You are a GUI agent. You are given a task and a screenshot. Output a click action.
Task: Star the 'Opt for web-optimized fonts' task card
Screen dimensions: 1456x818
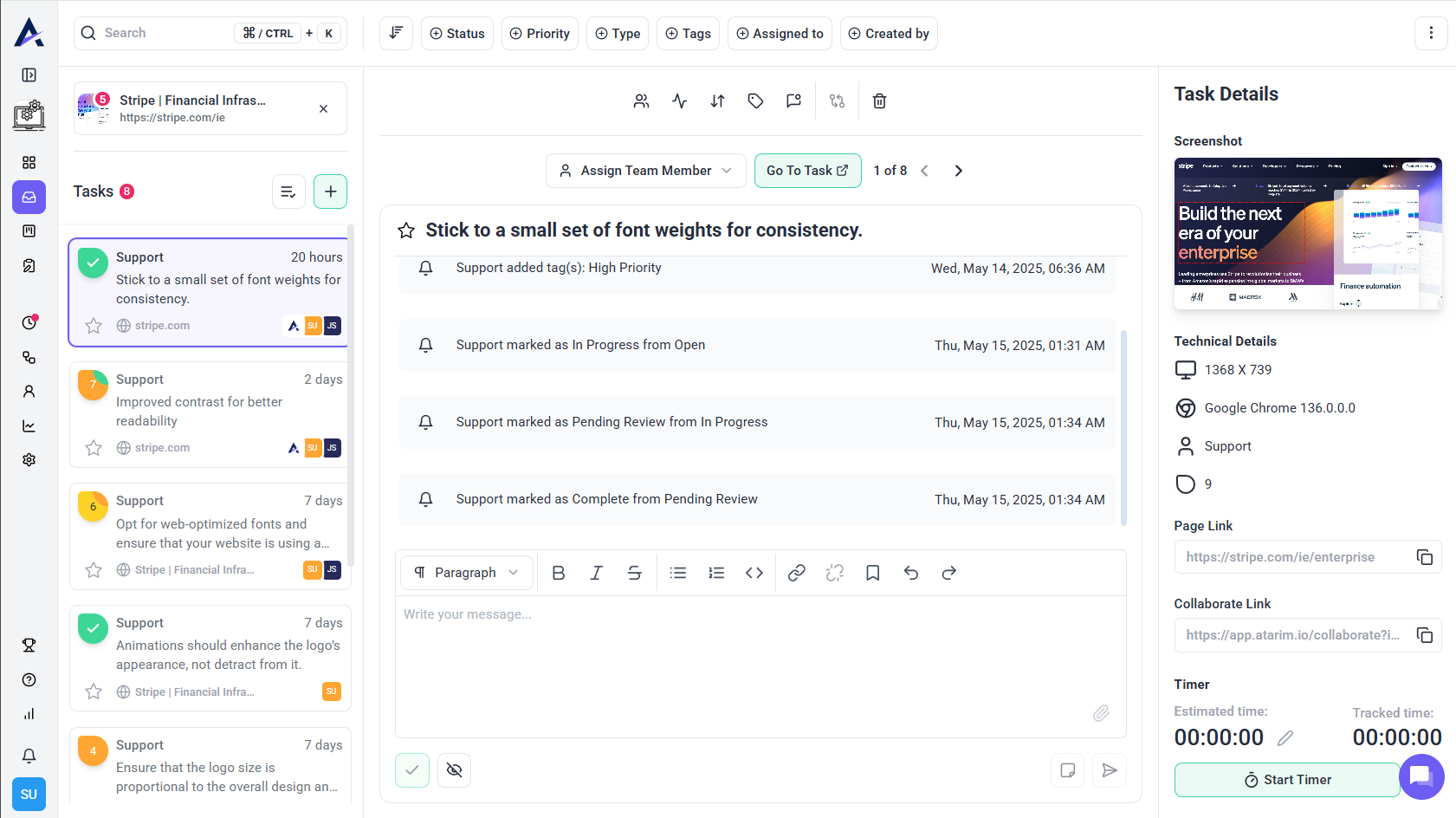pyautogui.click(x=94, y=570)
